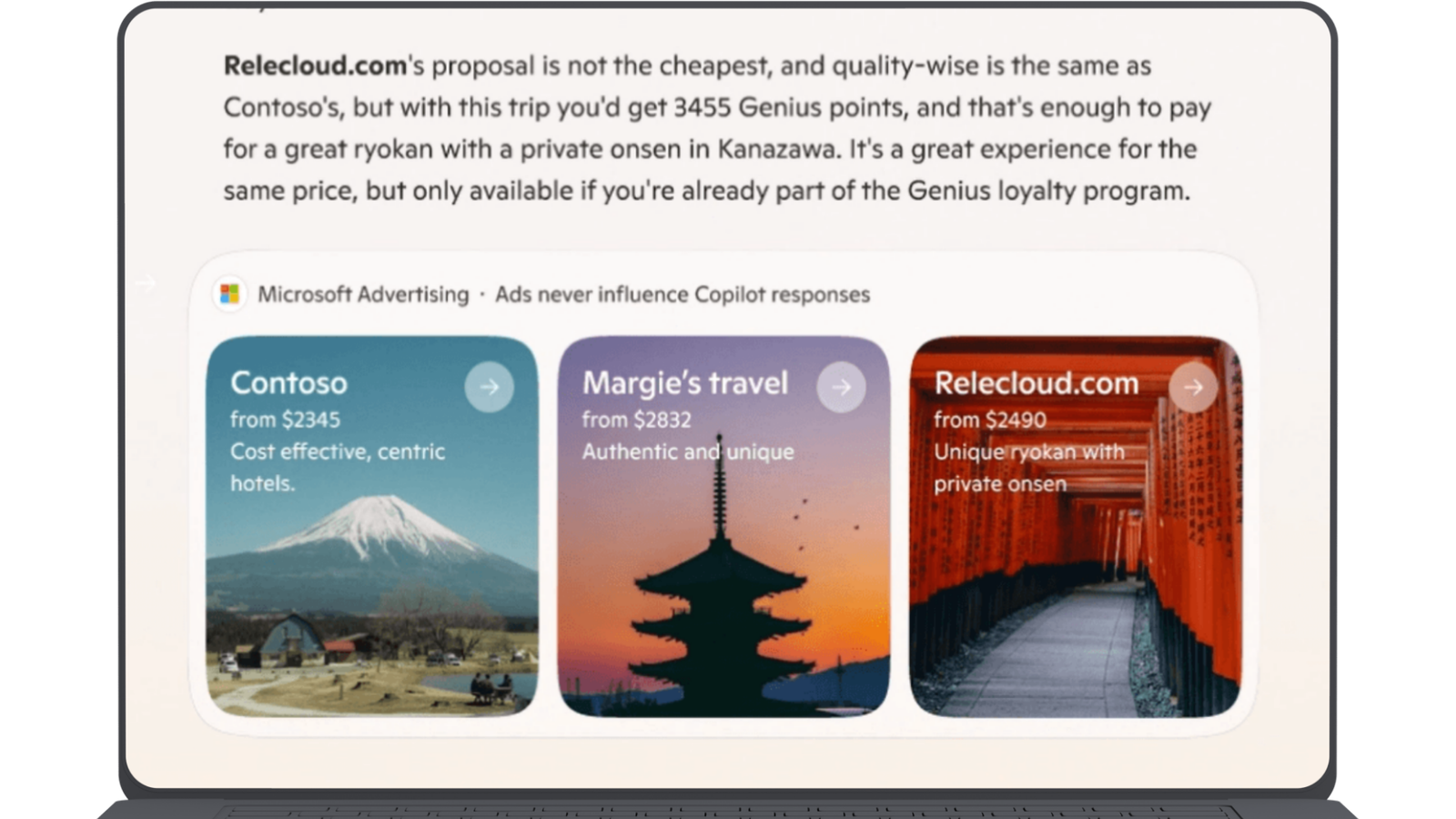Click the arrow icon on the Relecloud.com card
This screenshot has height=819, width=1456.
[x=1193, y=387]
